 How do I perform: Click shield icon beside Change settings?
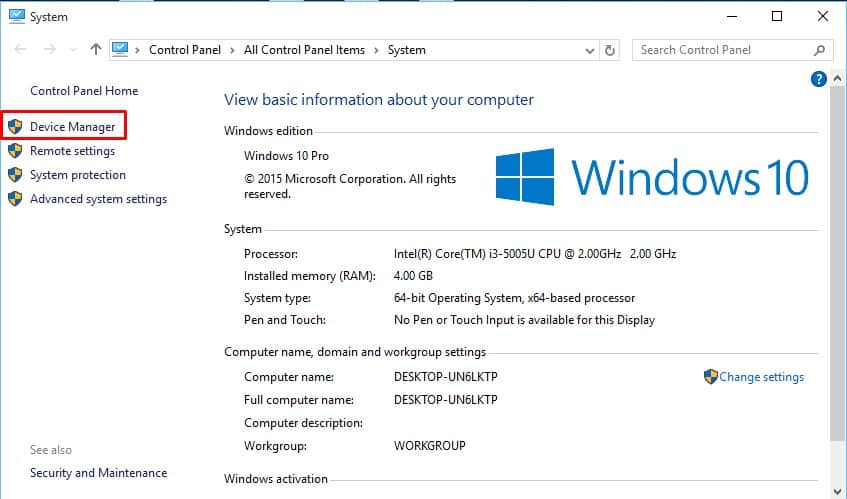coord(711,376)
